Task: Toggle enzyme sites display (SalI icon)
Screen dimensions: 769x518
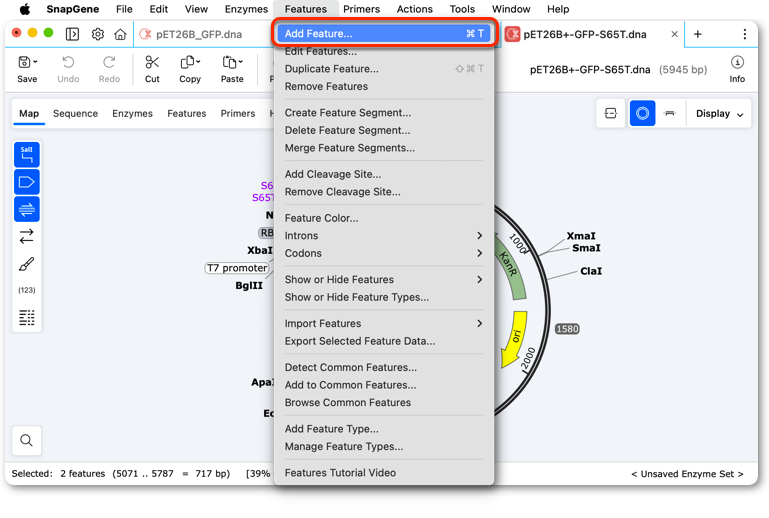Action: click(x=26, y=155)
